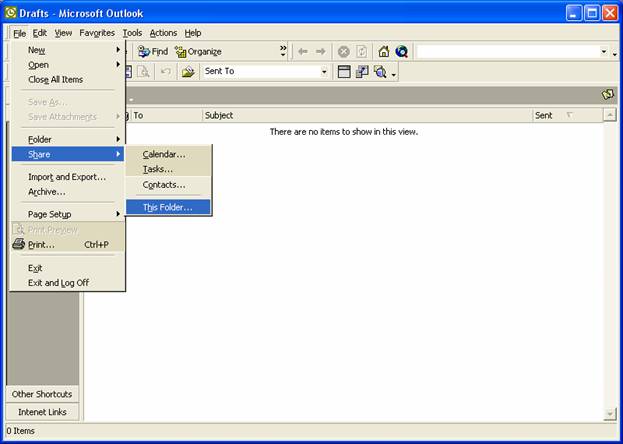Open the Organize pane button

198,52
